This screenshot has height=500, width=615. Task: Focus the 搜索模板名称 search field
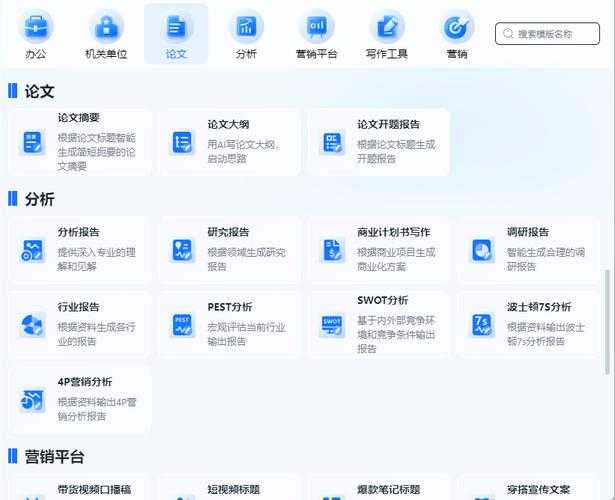tap(547, 34)
